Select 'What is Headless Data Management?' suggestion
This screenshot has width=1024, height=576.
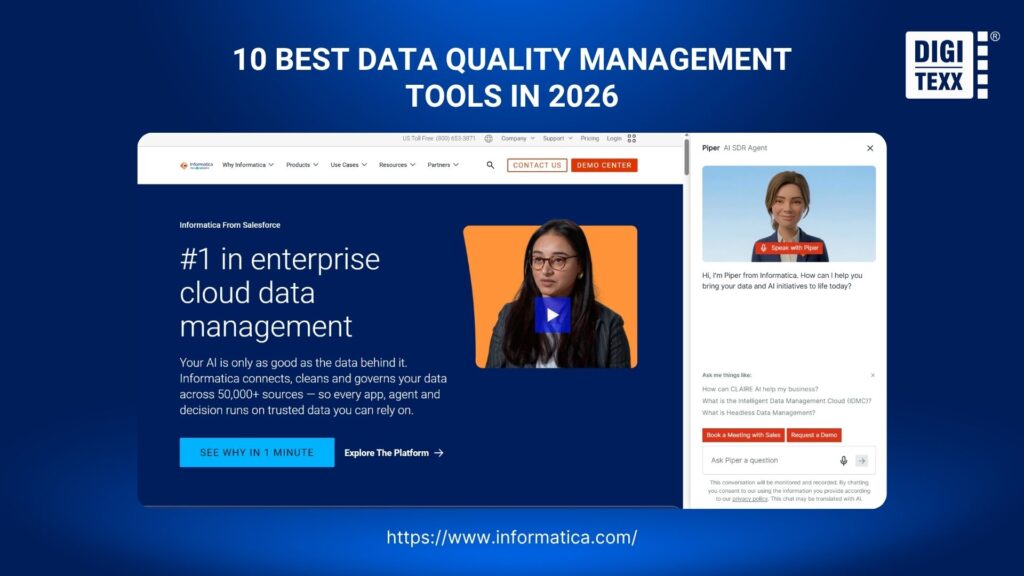pos(759,413)
